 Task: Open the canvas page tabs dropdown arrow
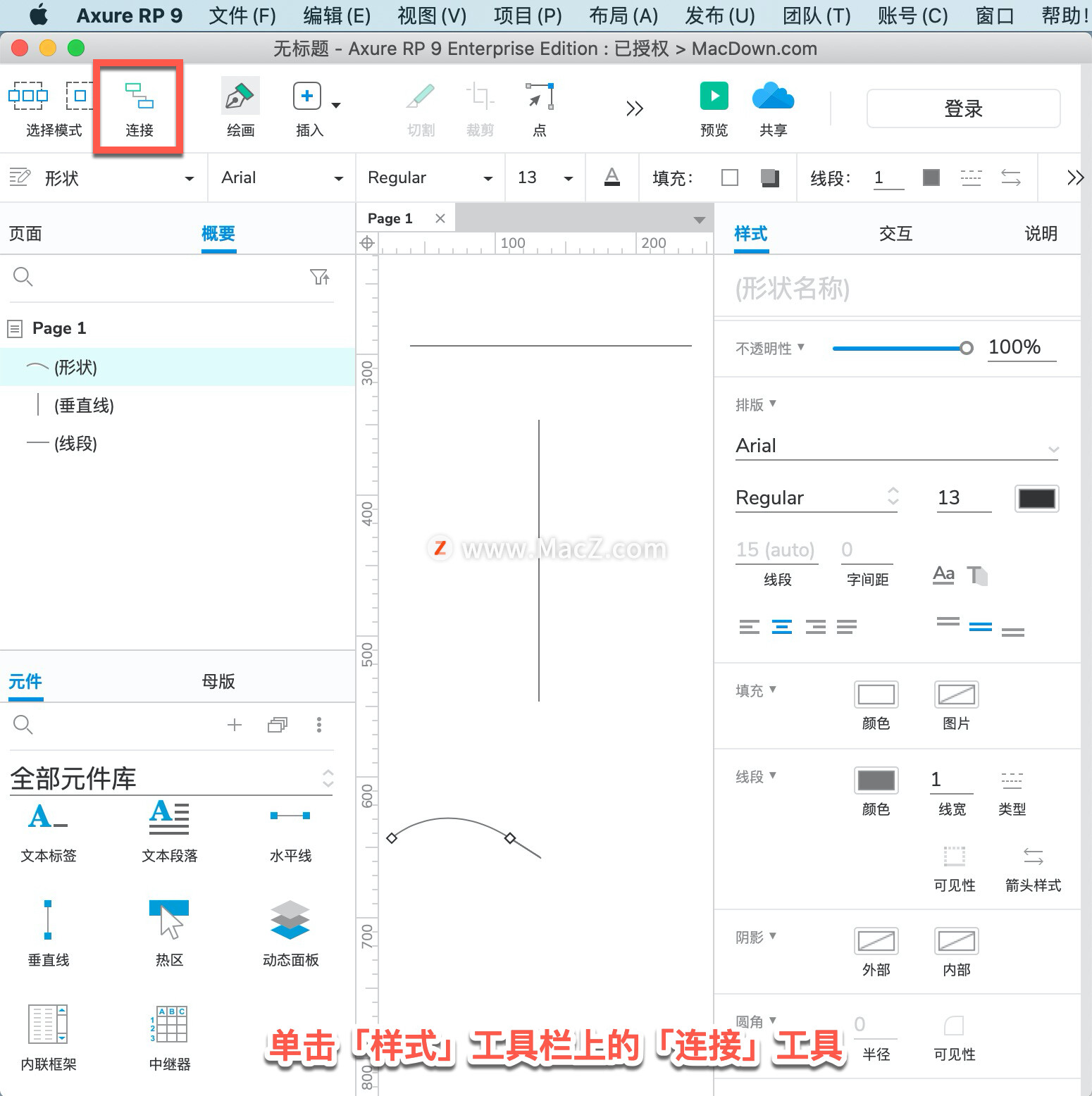click(x=700, y=220)
